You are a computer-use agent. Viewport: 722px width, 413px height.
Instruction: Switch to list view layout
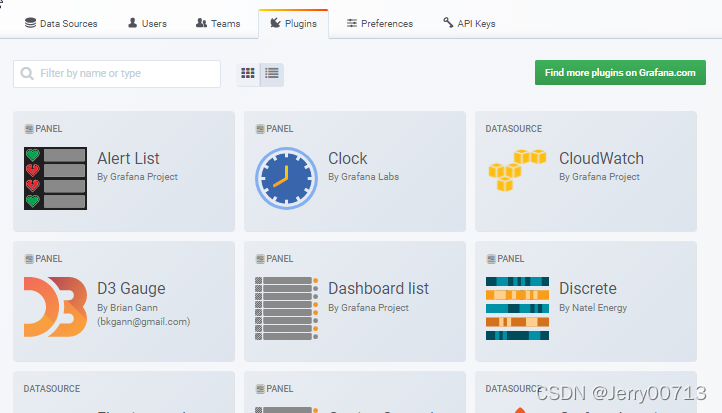click(272, 74)
